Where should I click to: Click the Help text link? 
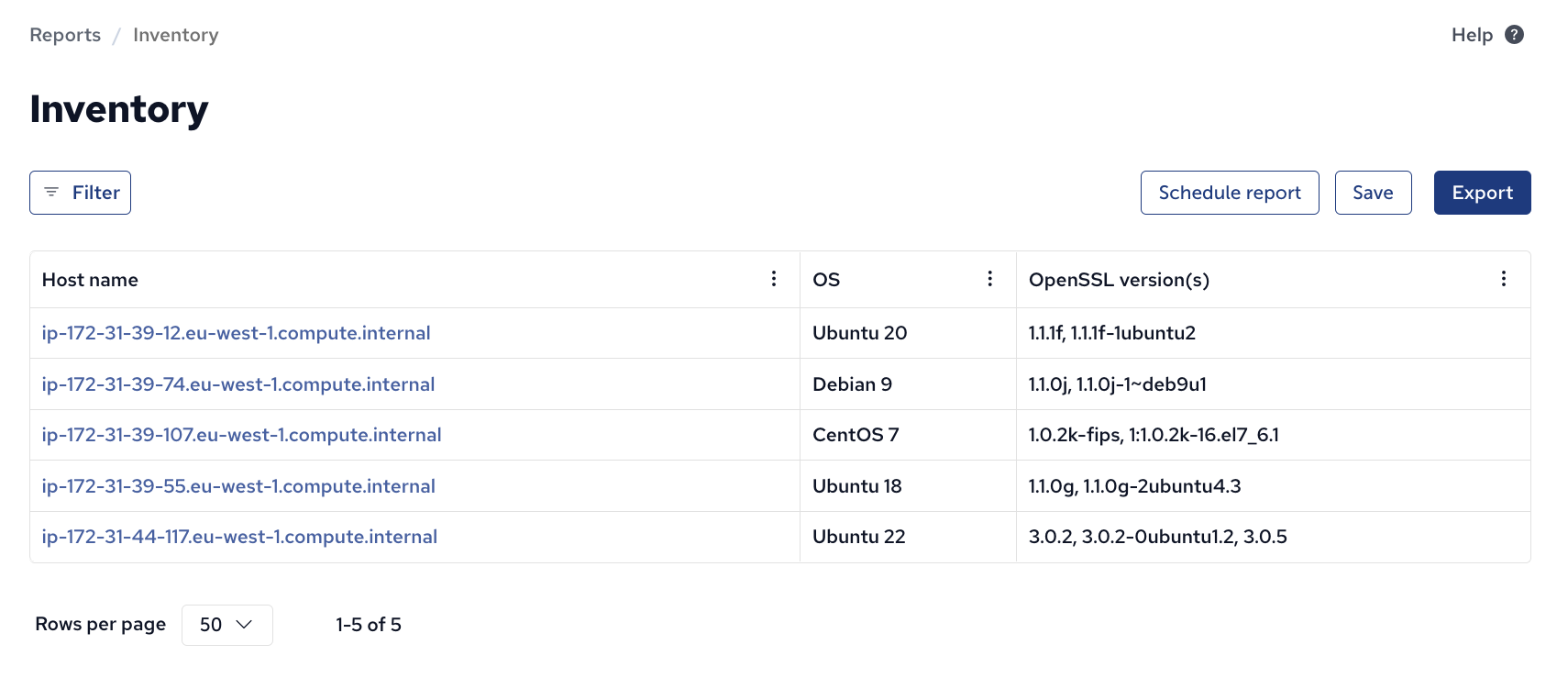point(1472,35)
